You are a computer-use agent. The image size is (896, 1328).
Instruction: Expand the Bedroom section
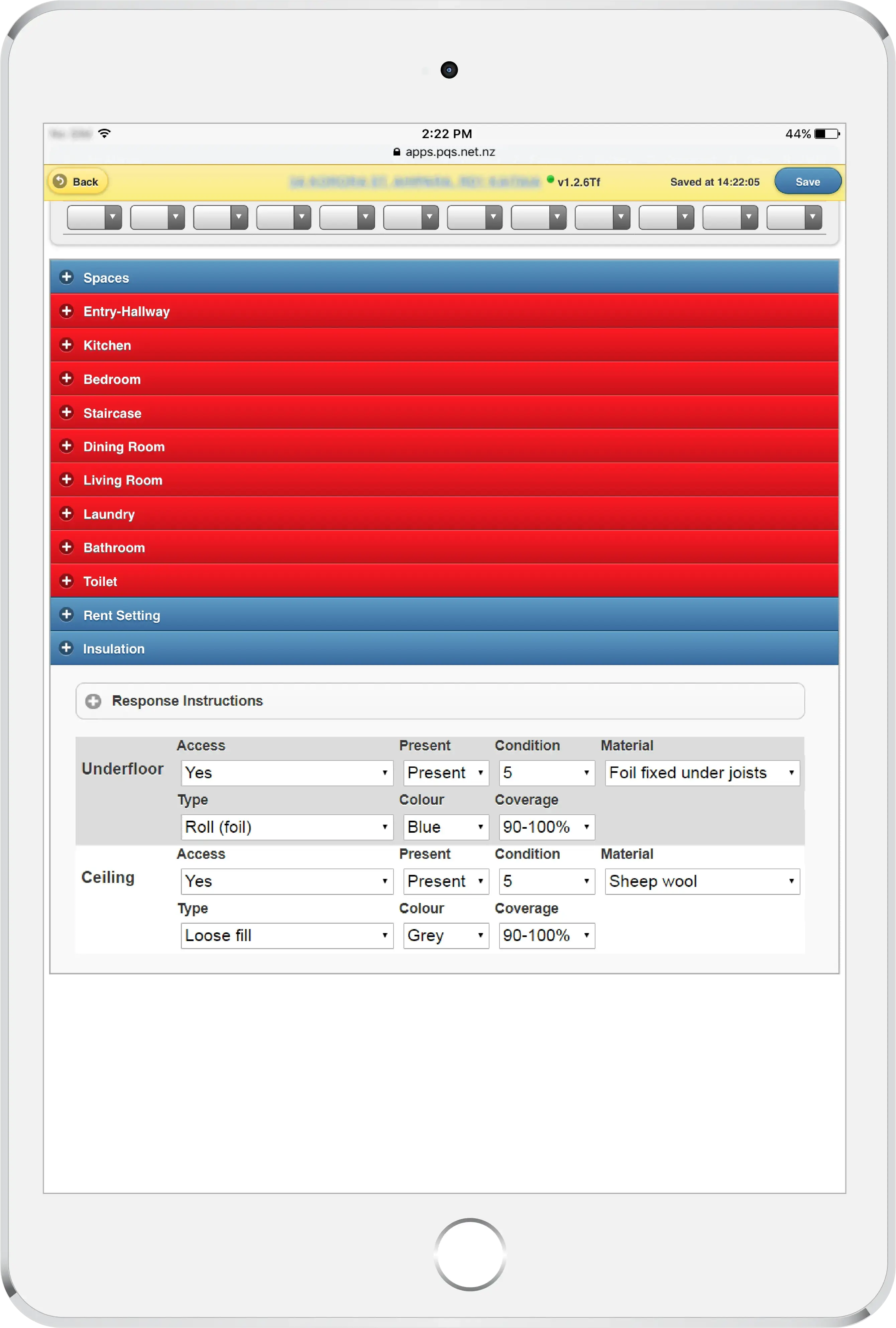(112, 380)
